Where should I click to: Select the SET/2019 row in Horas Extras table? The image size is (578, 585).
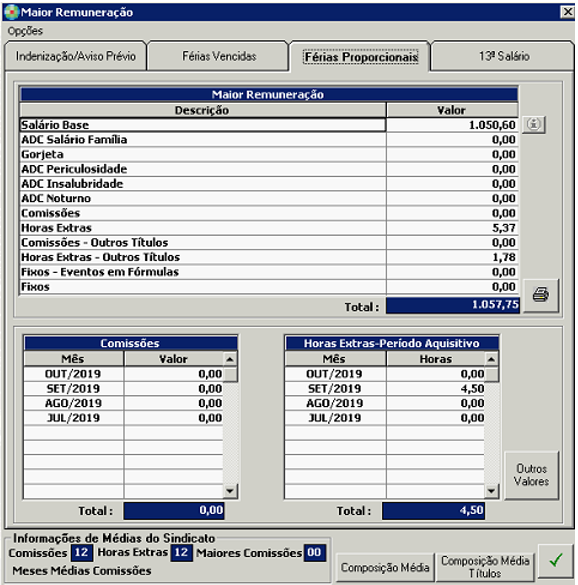coord(385,389)
